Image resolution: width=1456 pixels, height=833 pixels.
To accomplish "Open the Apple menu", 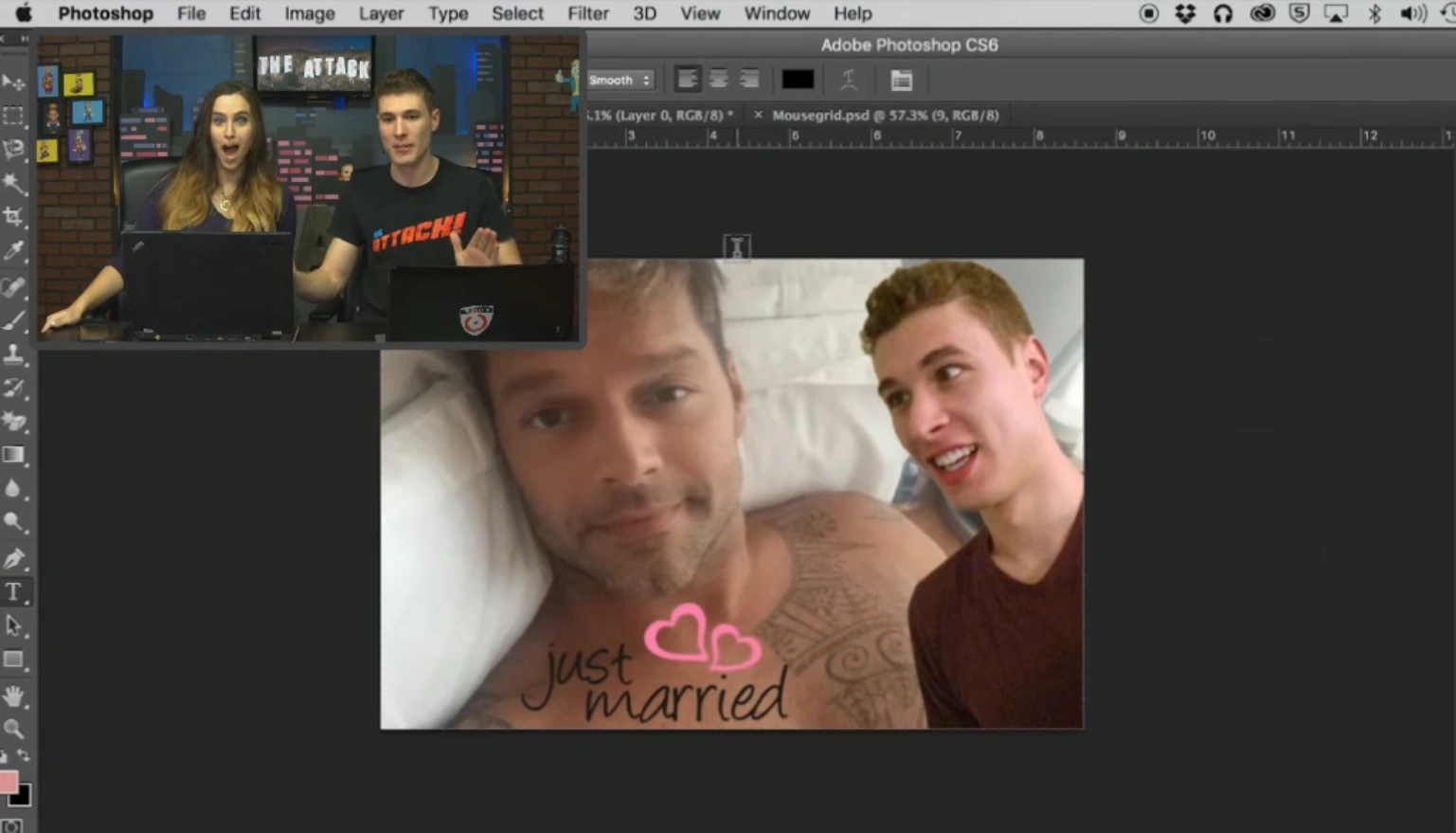I will (23, 13).
